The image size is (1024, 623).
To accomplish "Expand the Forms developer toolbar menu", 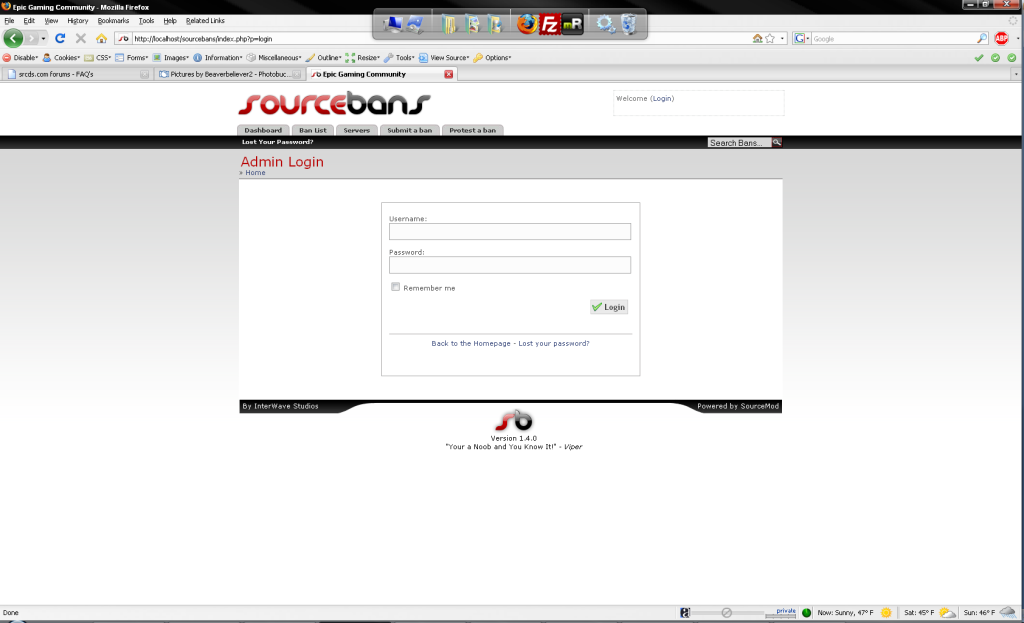I will (x=132, y=57).
